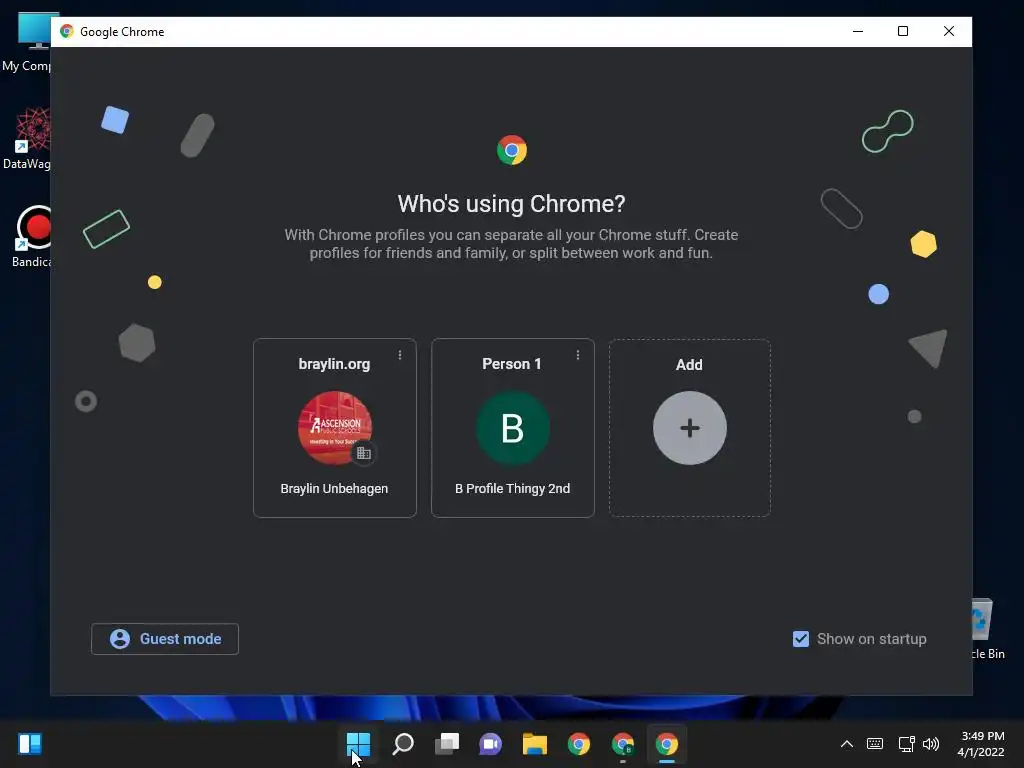Close the Google Chrome profile window
This screenshot has height=768, width=1024.
[949, 31]
